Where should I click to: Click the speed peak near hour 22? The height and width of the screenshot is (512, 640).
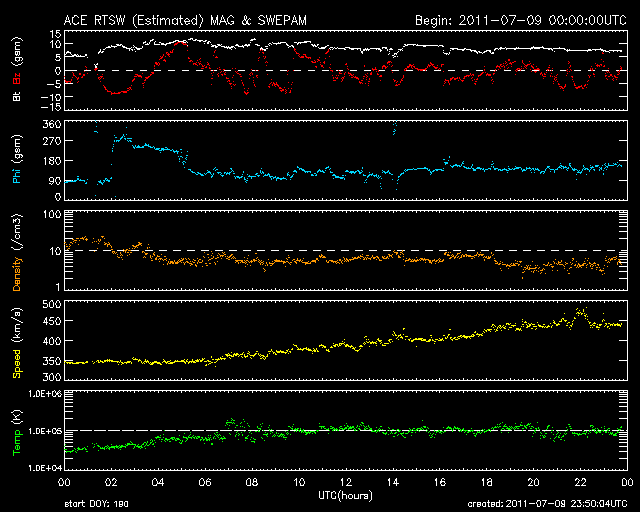pos(580,312)
